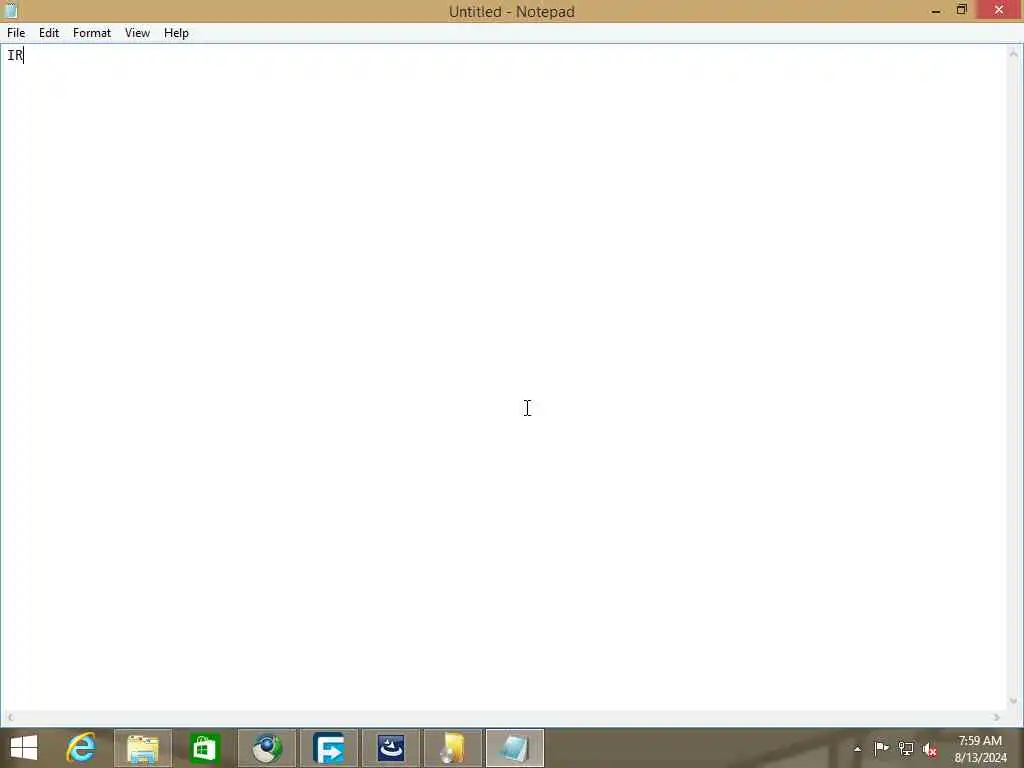Open Action Center flag icon

pyautogui.click(x=881, y=748)
